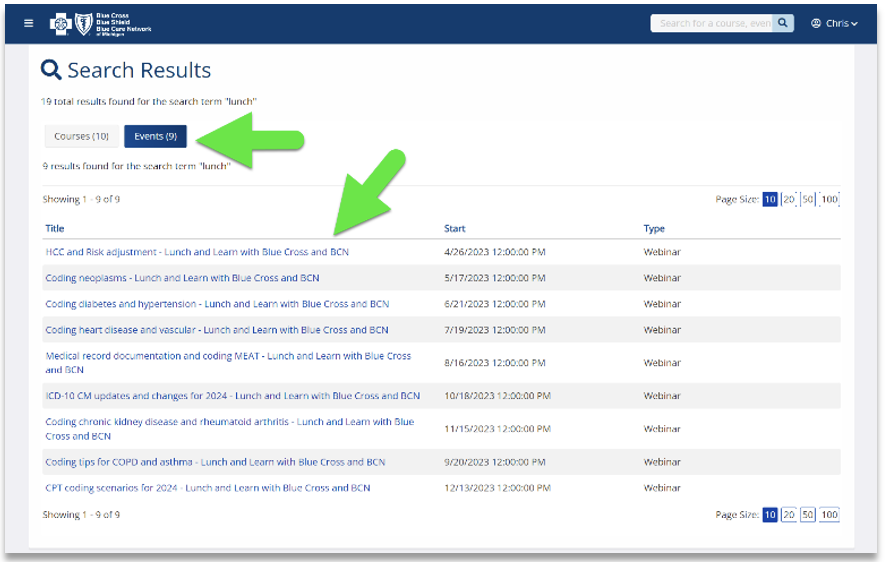Open Coding chronic kidney disease link
886x562 pixels.
tap(230, 429)
